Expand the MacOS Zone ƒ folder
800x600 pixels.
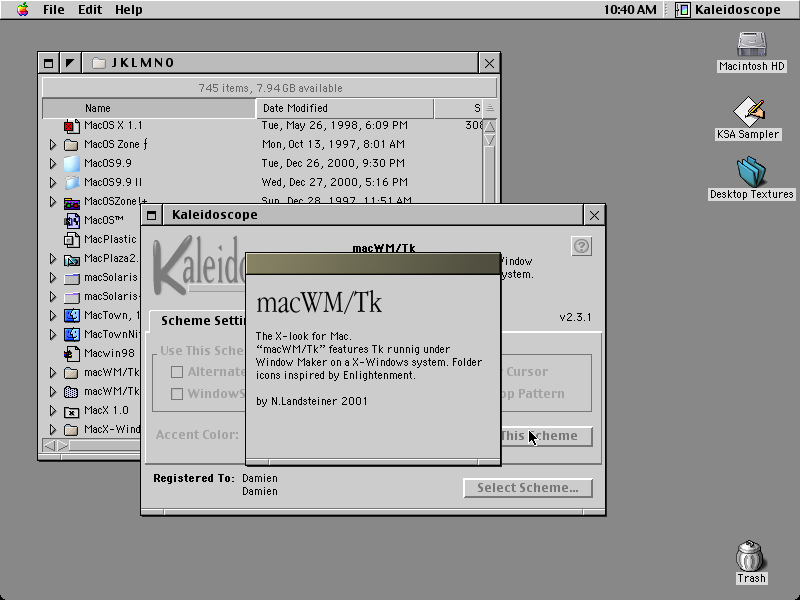tap(53, 144)
